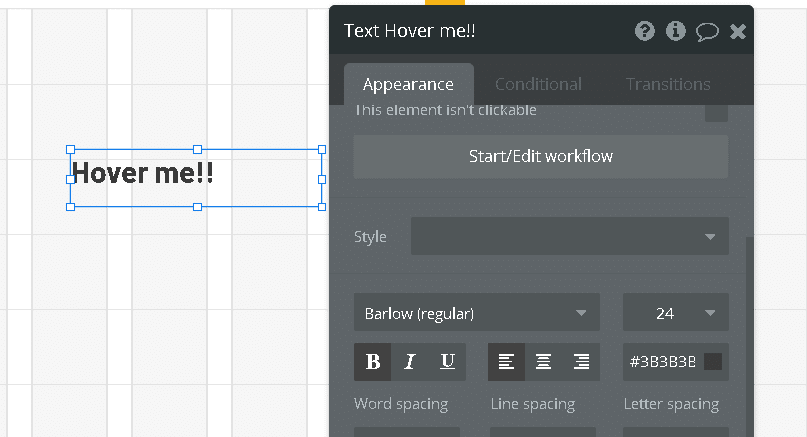Select the Appearance tab

point(408,84)
